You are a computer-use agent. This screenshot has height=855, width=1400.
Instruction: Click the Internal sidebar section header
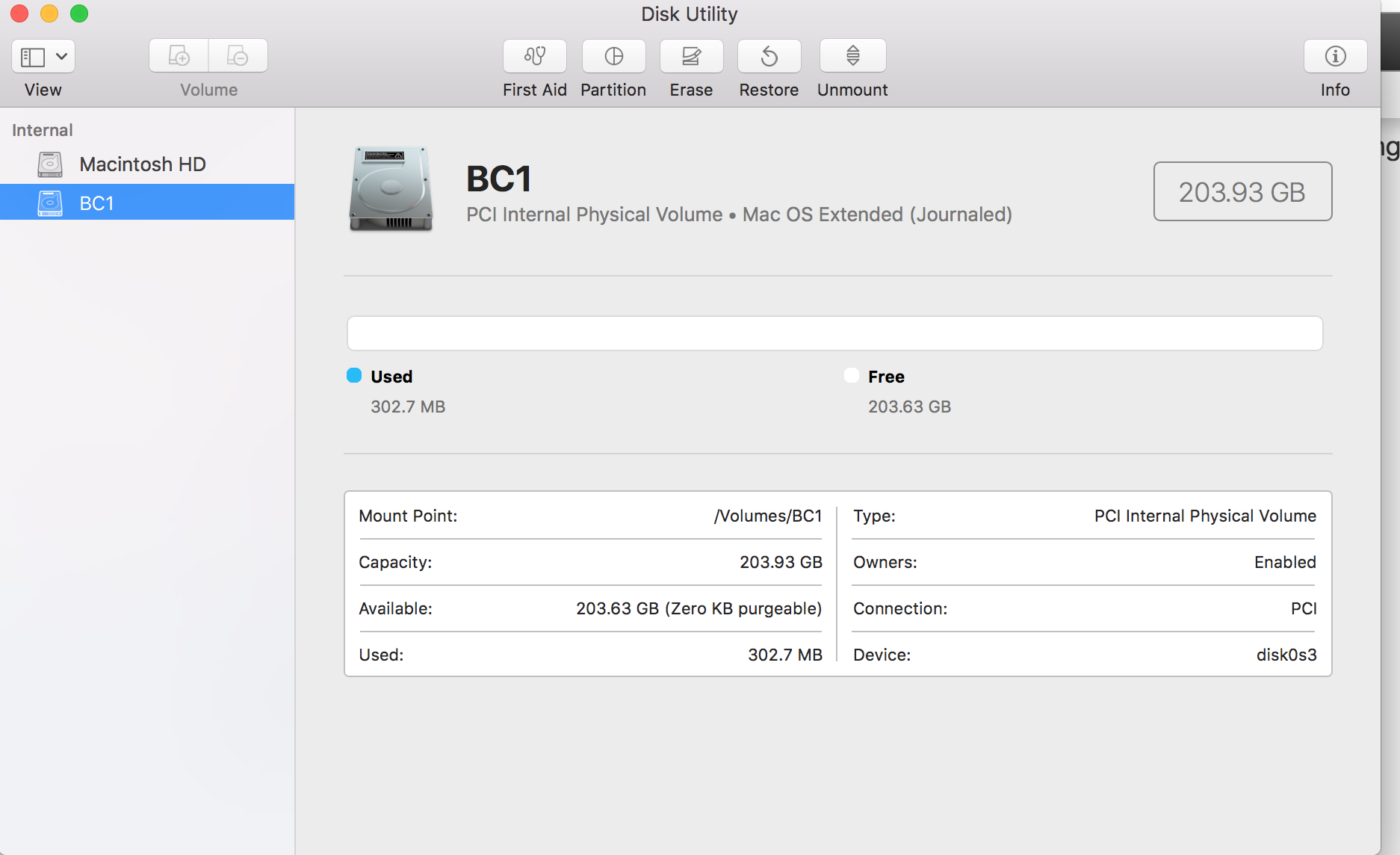(43, 130)
